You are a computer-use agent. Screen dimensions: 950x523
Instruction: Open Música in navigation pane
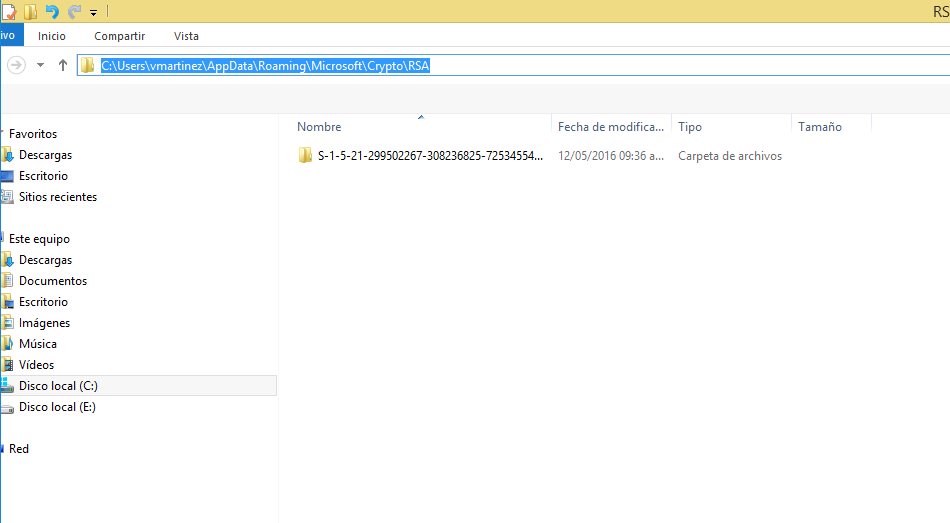click(38, 344)
